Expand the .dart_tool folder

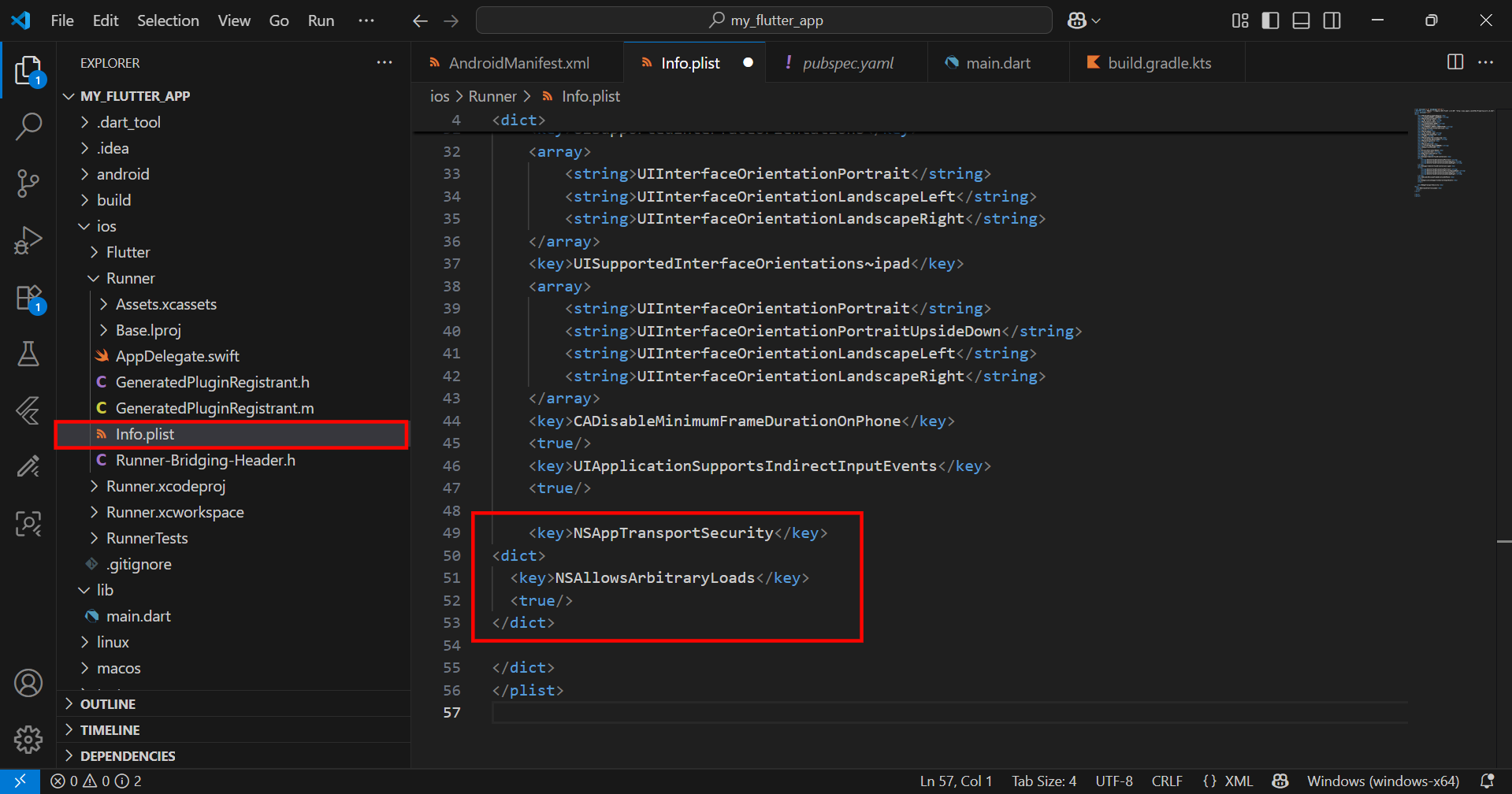[233, 122]
